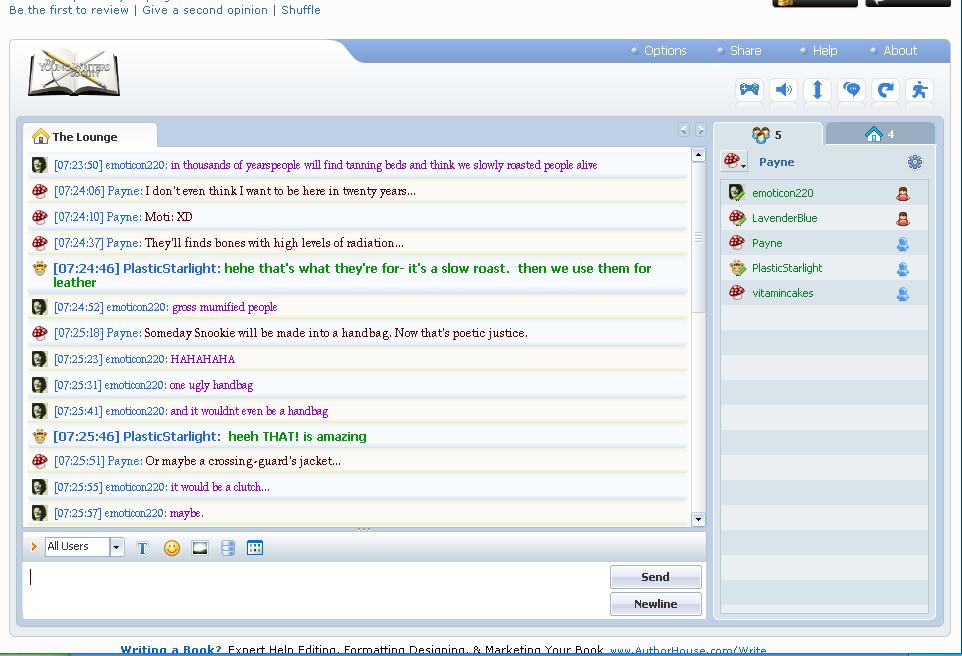This screenshot has width=962, height=656.
Task: Click the right tab-scroll arrow
Action: (700, 129)
